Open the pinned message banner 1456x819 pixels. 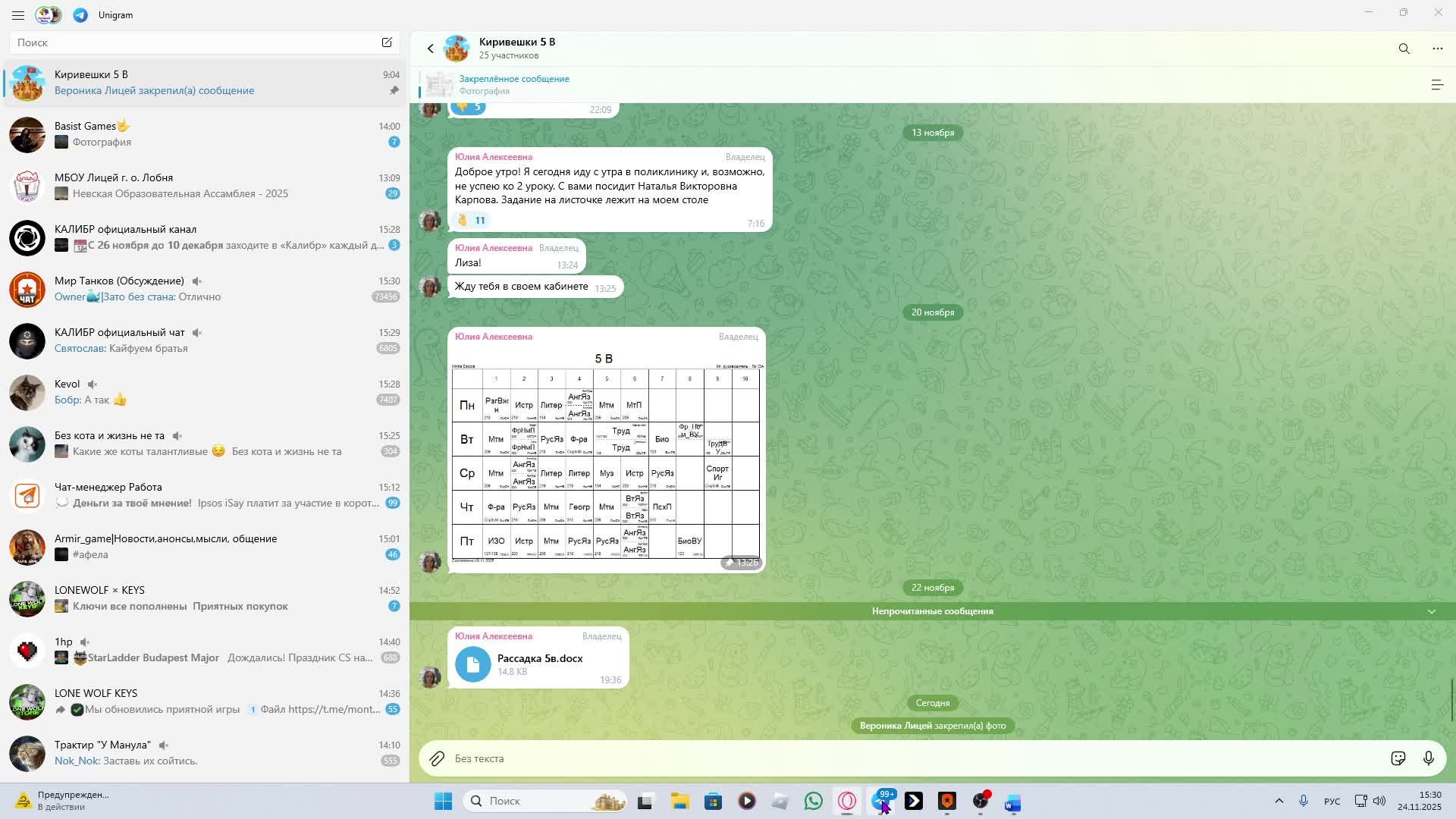click(514, 84)
